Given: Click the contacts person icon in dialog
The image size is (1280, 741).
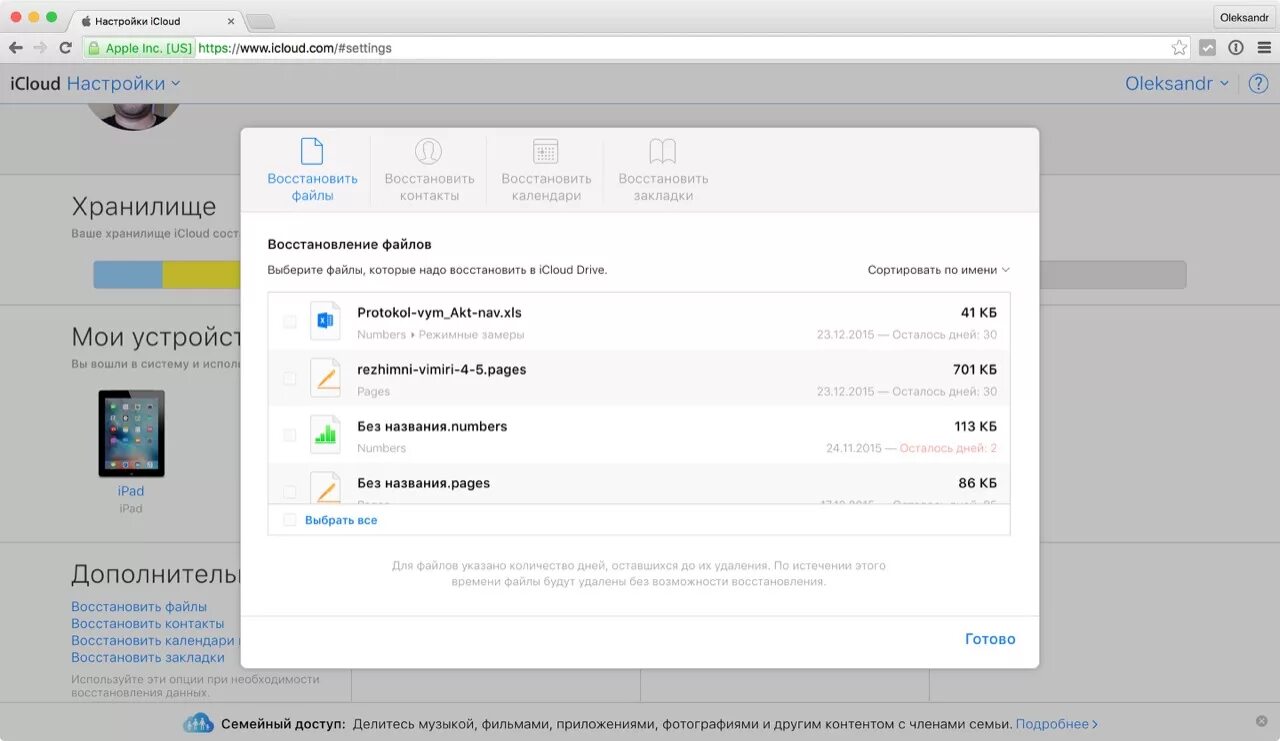Looking at the screenshot, I should pyautogui.click(x=428, y=151).
